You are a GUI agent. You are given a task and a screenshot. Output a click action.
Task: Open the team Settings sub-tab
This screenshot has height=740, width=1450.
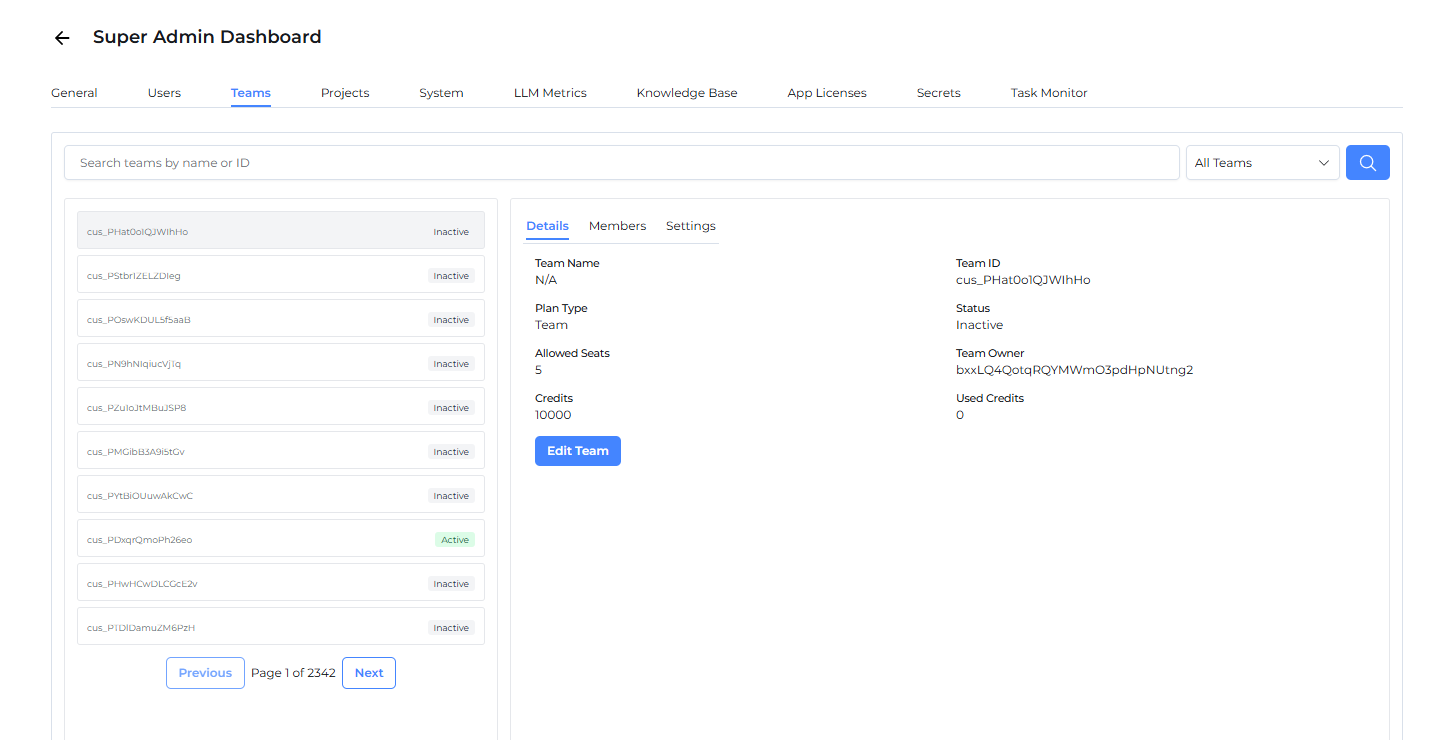click(x=691, y=226)
